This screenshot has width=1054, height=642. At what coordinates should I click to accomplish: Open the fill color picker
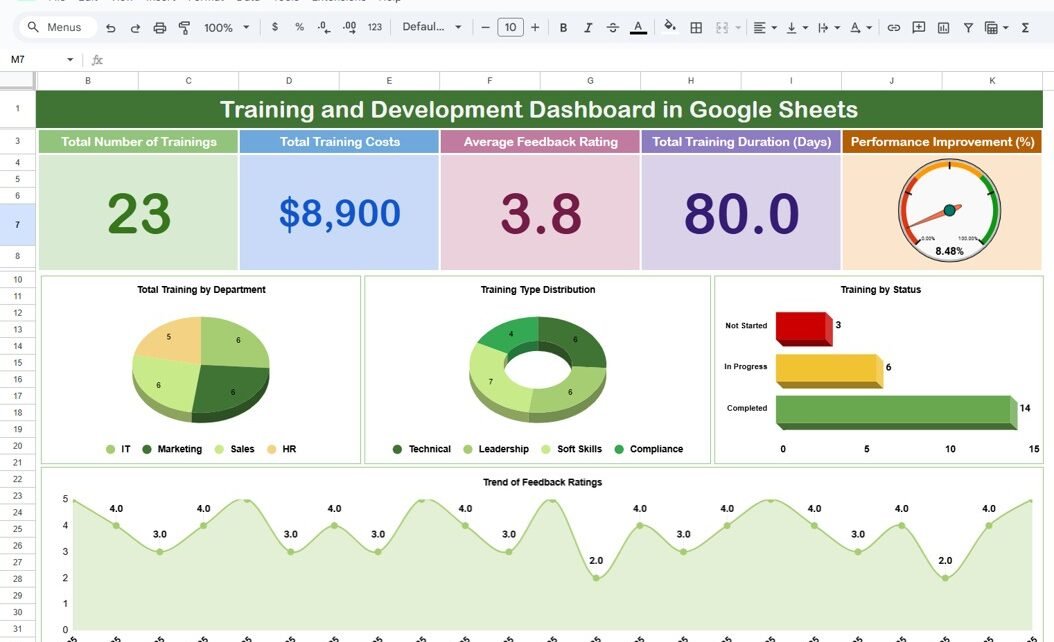670,27
